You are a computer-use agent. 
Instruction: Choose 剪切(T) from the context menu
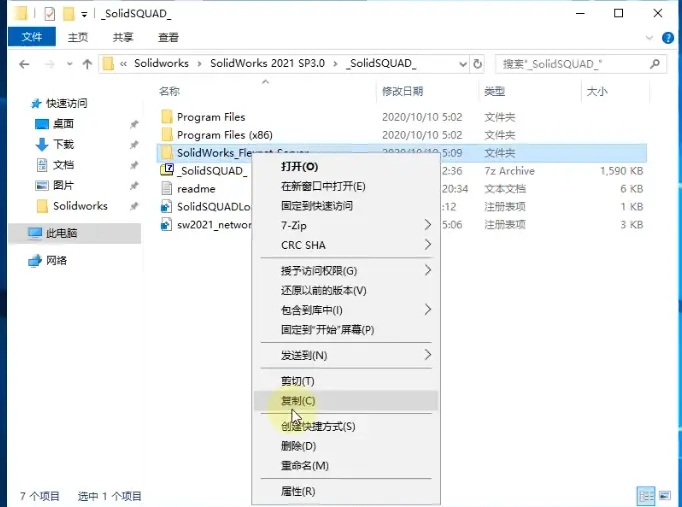(x=346, y=381)
